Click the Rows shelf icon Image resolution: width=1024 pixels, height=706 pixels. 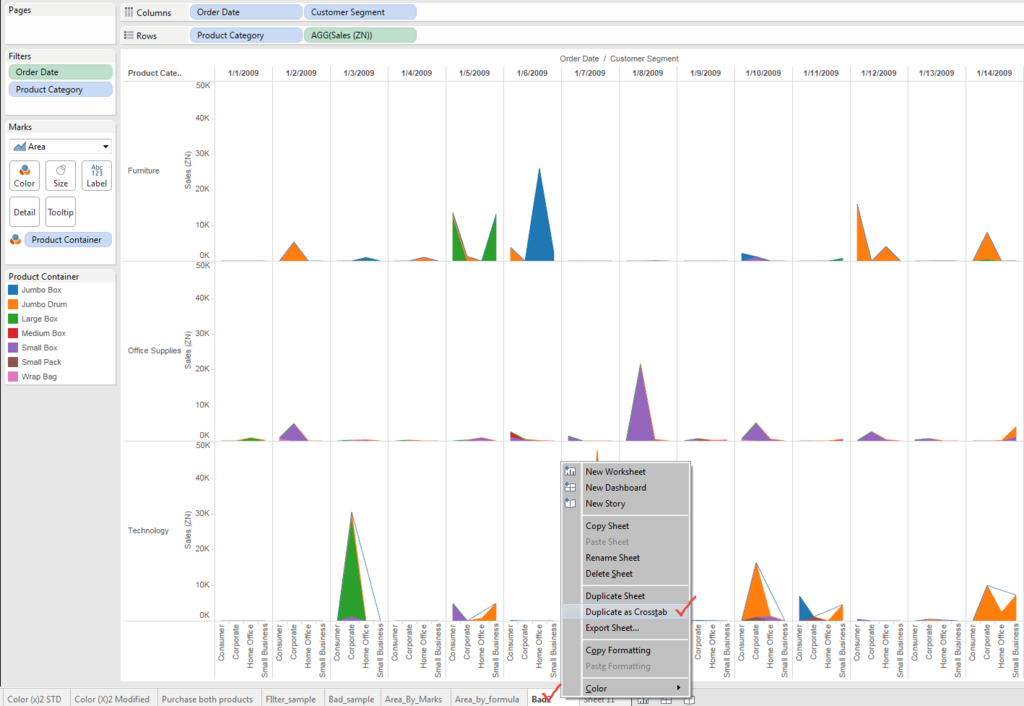pos(129,35)
